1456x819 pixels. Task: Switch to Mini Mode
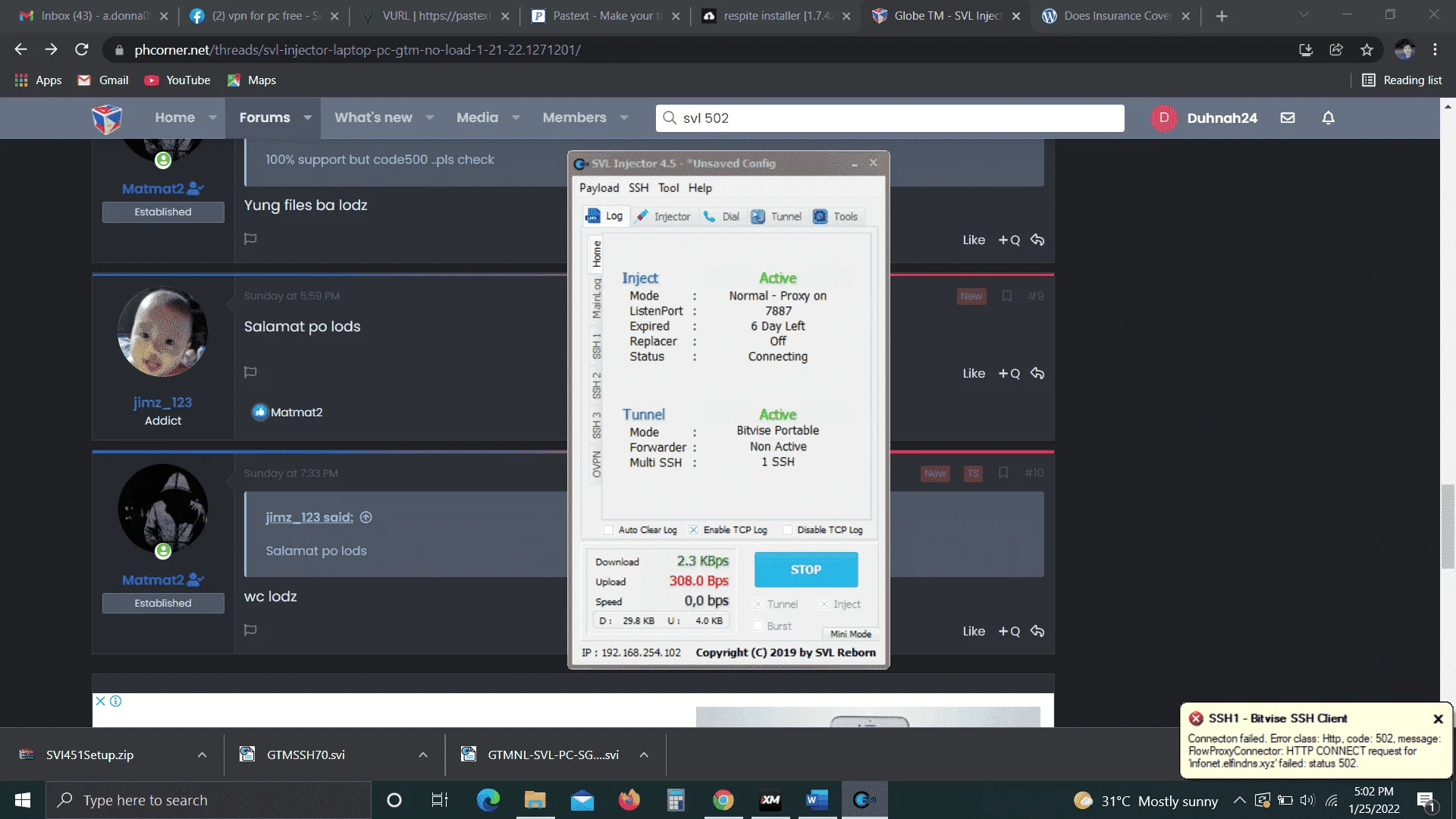point(850,634)
